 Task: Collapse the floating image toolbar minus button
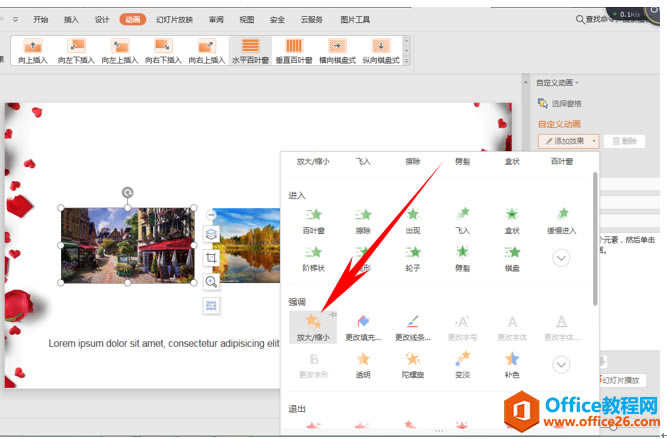point(211,215)
